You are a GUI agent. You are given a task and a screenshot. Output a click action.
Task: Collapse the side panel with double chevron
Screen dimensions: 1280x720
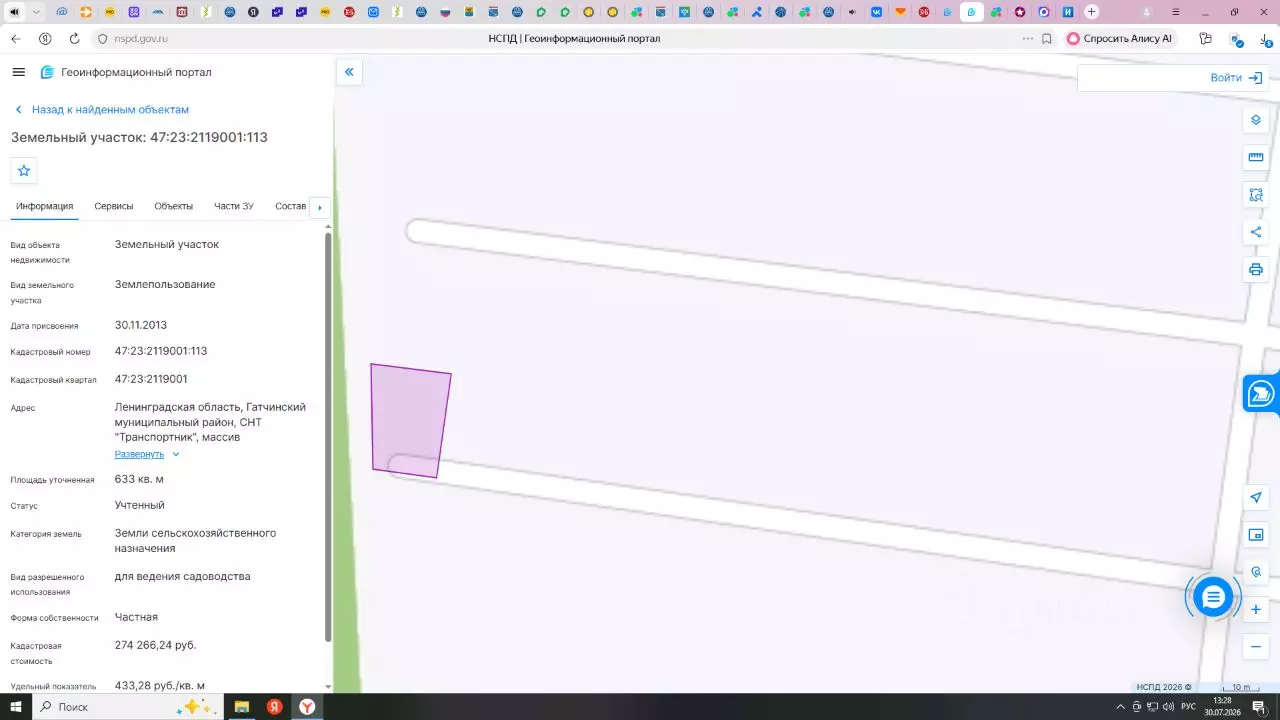(349, 72)
